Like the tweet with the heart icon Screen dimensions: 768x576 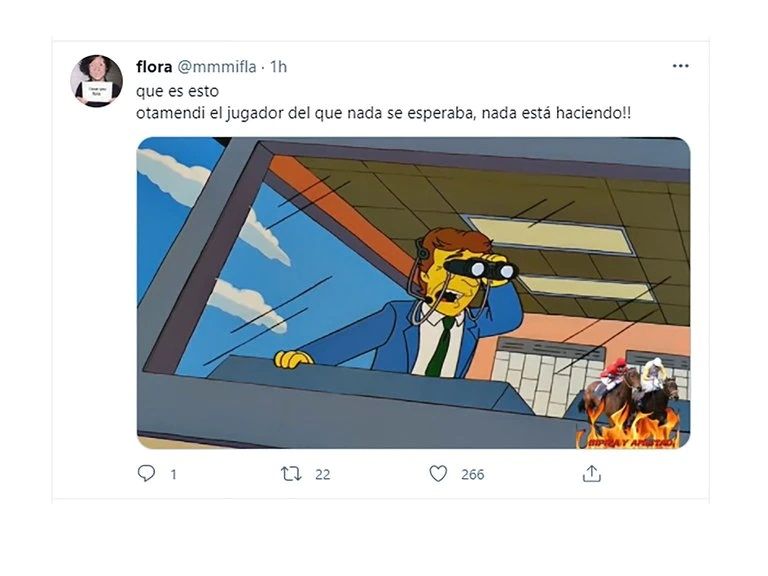(x=438, y=474)
